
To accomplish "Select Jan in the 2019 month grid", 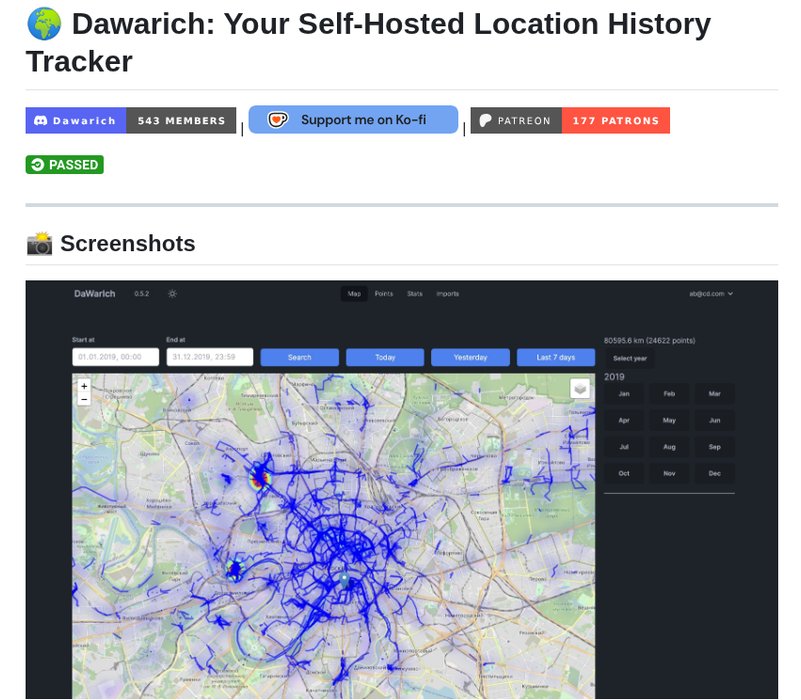I will click(x=624, y=394).
